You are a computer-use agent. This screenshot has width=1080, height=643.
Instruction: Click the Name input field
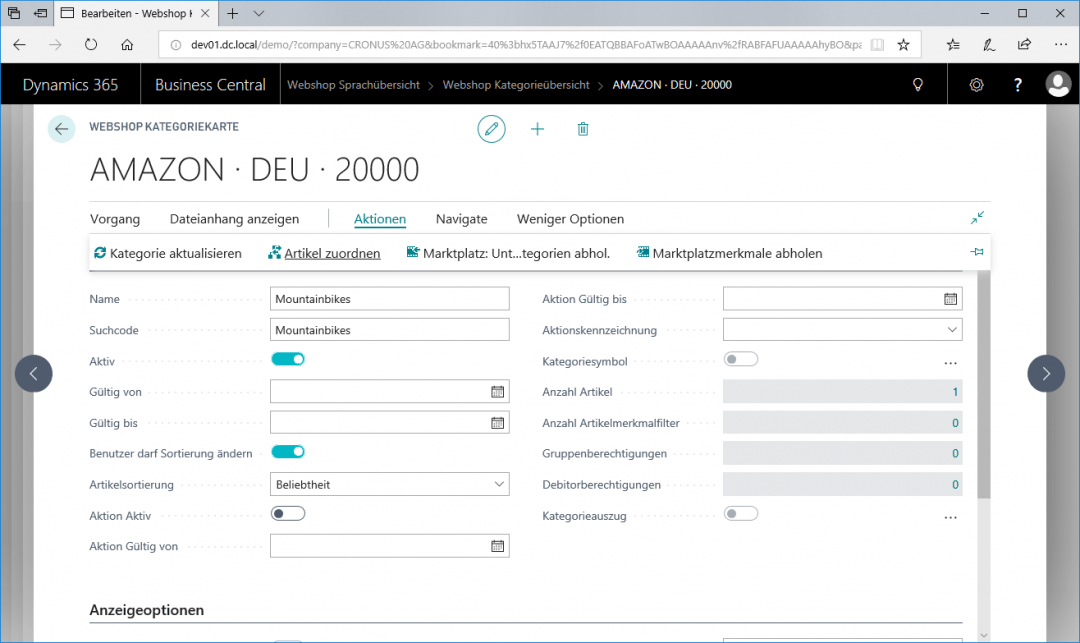(x=390, y=299)
